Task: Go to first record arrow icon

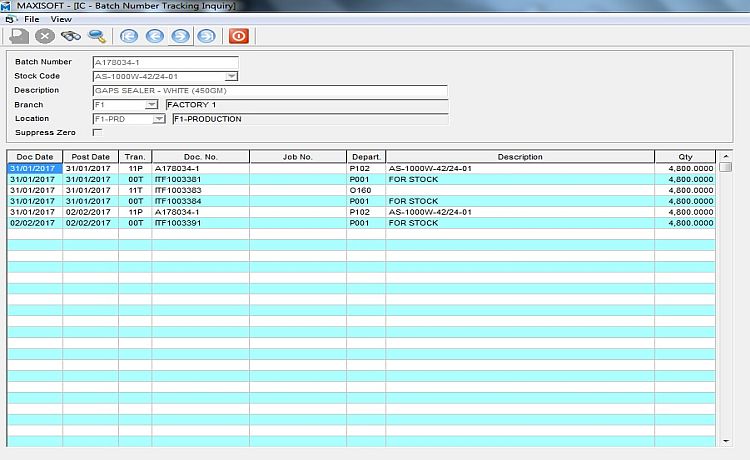Action: [x=129, y=36]
